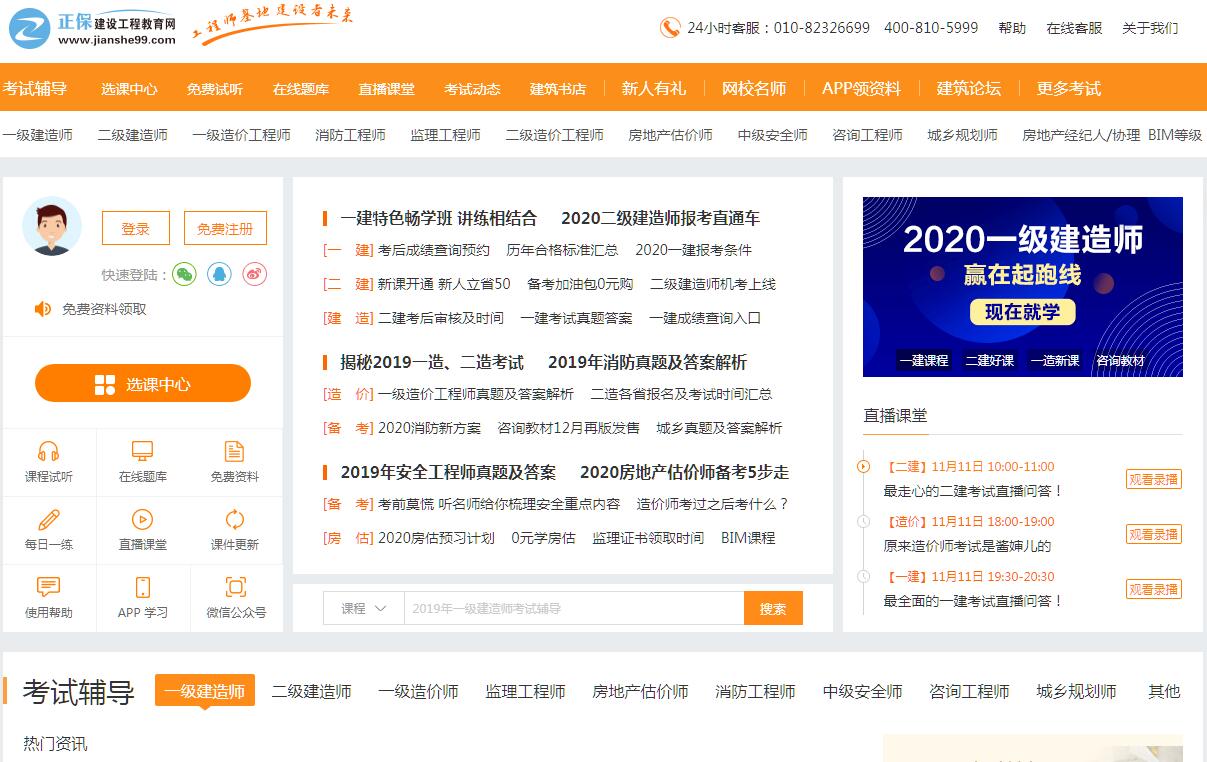Open 直播课堂 play icon in sidebar
1207x762 pixels.
point(142,520)
